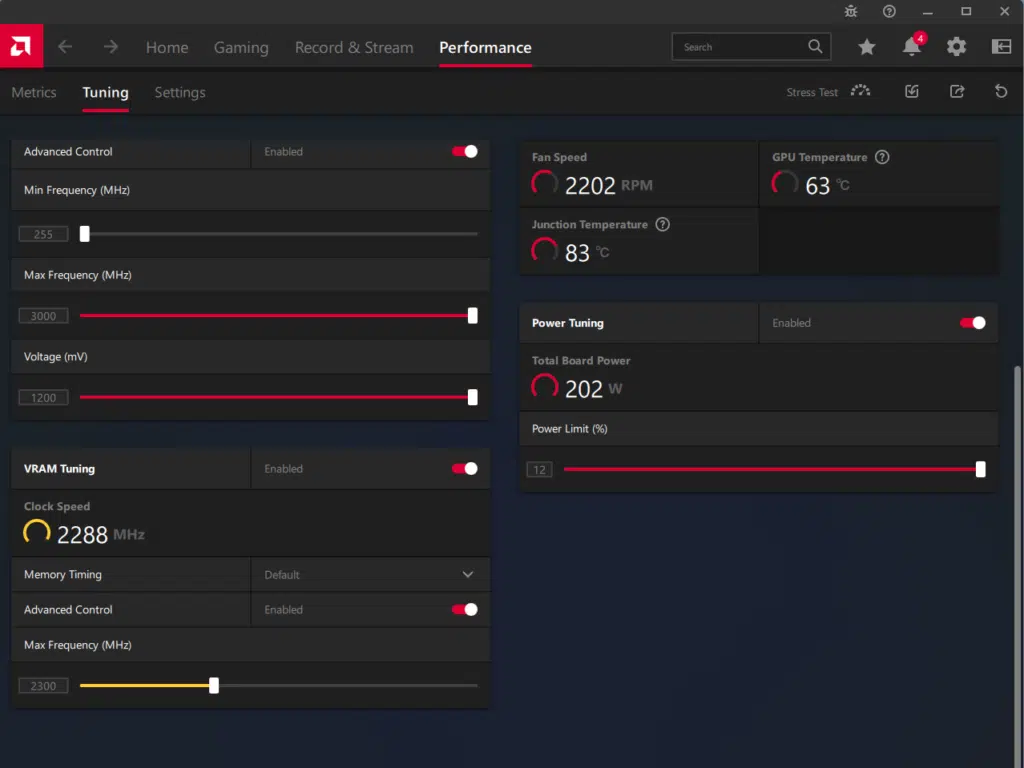
Task: Click the import tuning profile icon
Action: pyautogui.click(x=911, y=91)
